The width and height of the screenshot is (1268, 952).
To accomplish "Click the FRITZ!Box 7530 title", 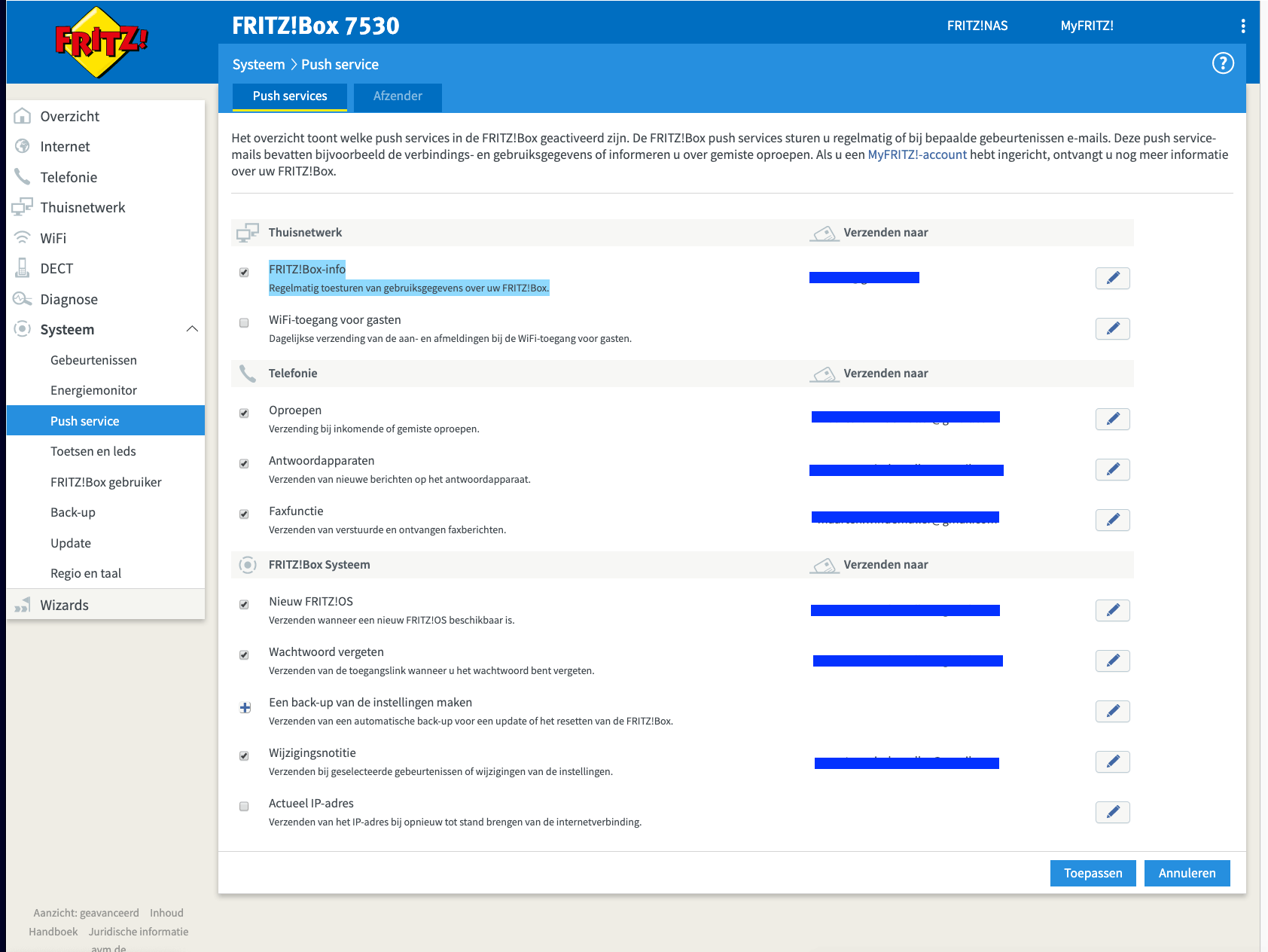I will click(x=315, y=26).
